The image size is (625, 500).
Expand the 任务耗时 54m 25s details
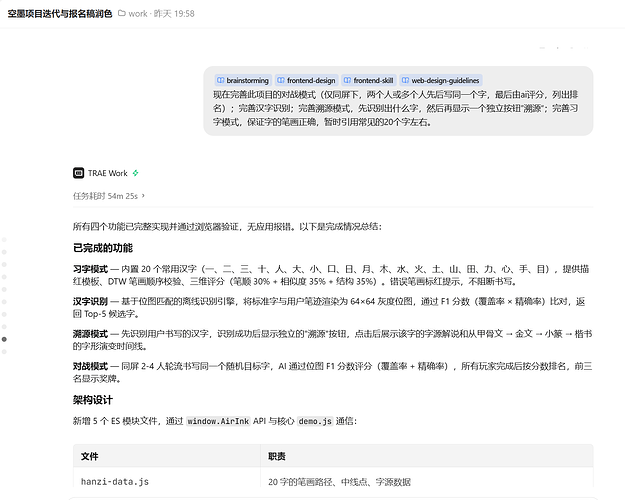[109, 196]
